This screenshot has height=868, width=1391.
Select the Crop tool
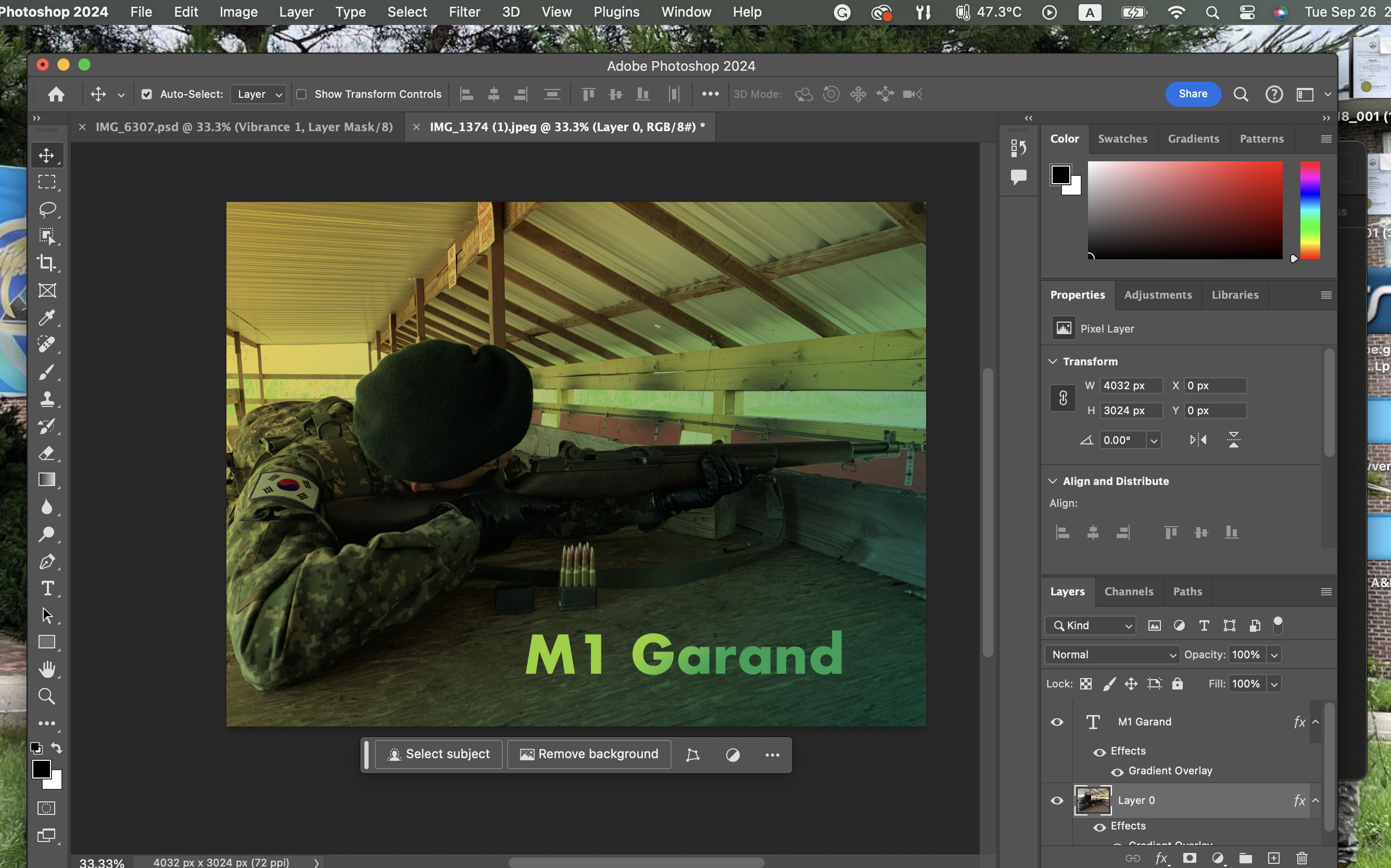coord(46,263)
